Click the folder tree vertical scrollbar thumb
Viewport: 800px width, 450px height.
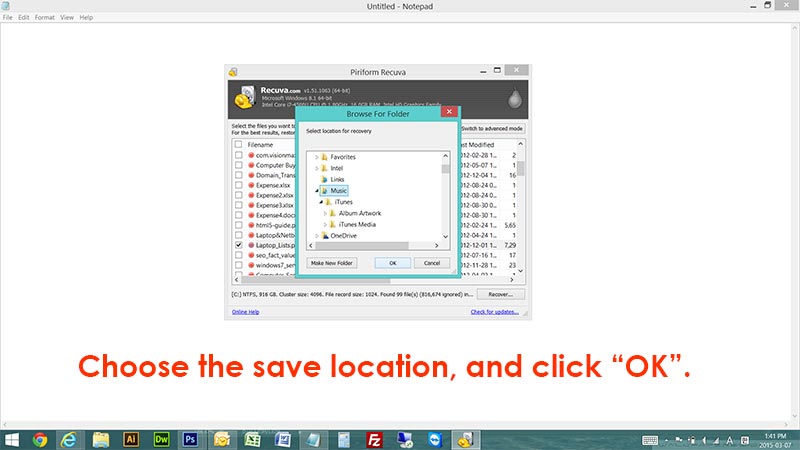pyautogui.click(x=445, y=169)
